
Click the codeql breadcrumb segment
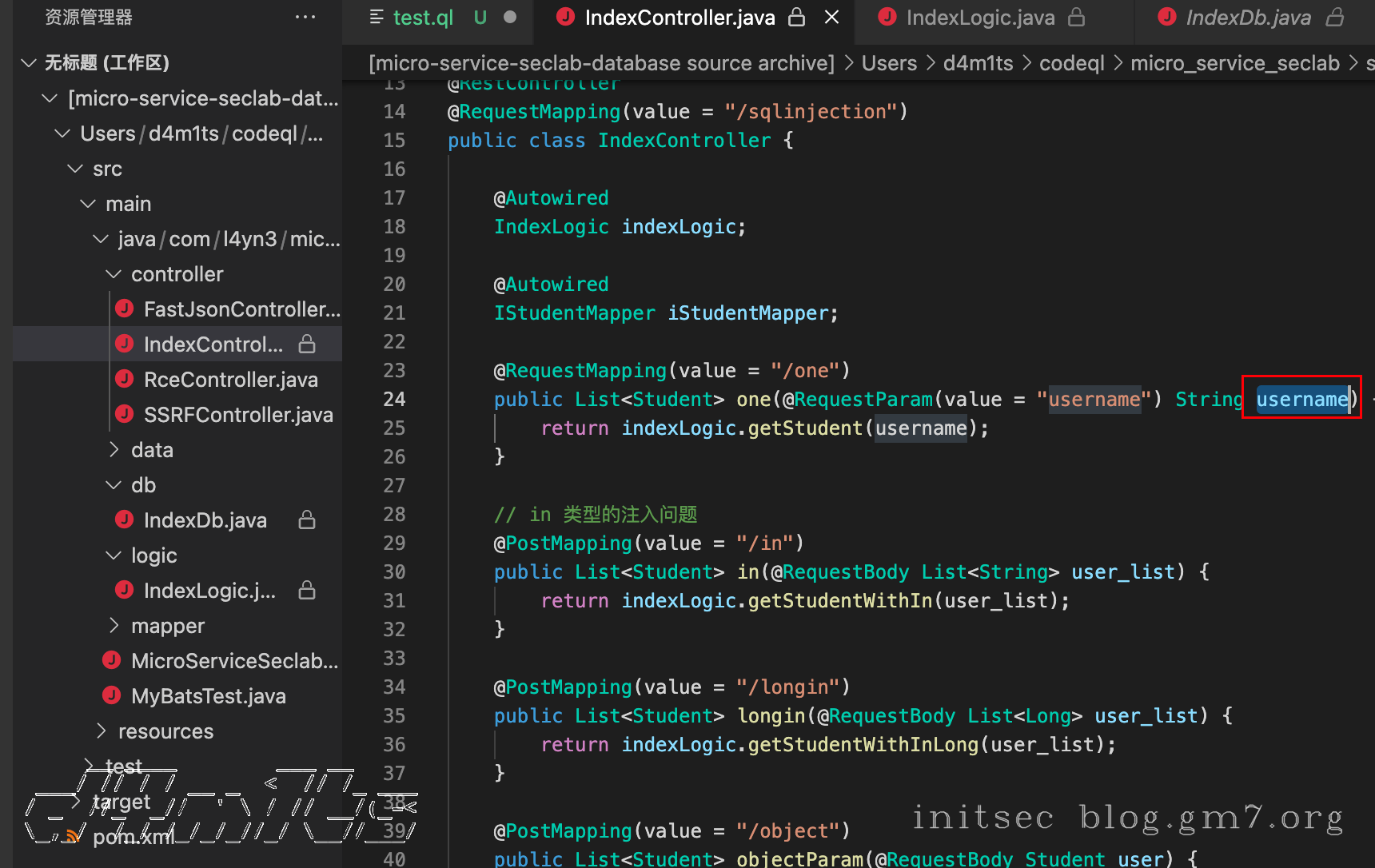tap(1071, 63)
